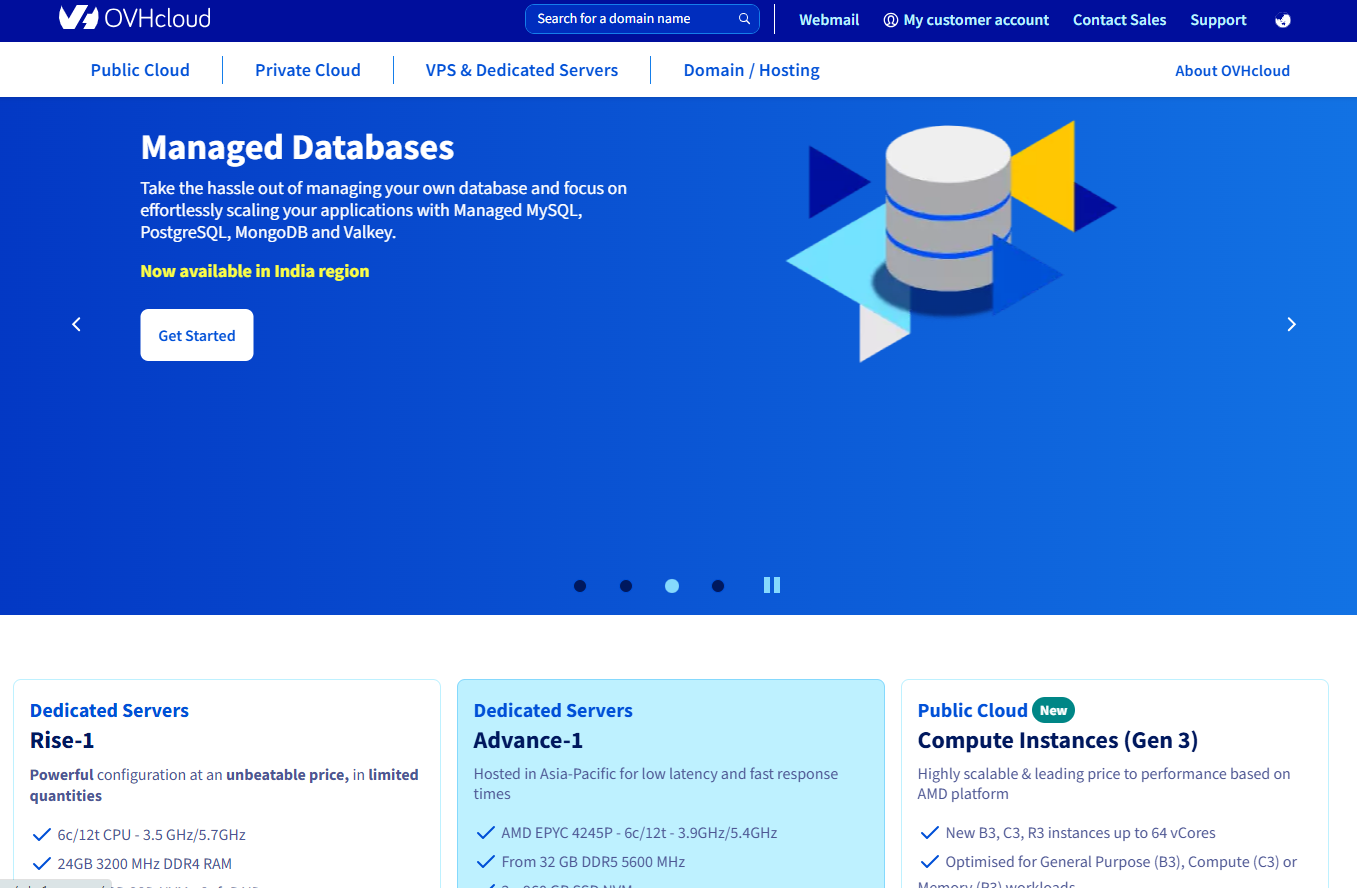
Task: Click the database illustration graphic
Action: pyautogui.click(x=950, y=240)
